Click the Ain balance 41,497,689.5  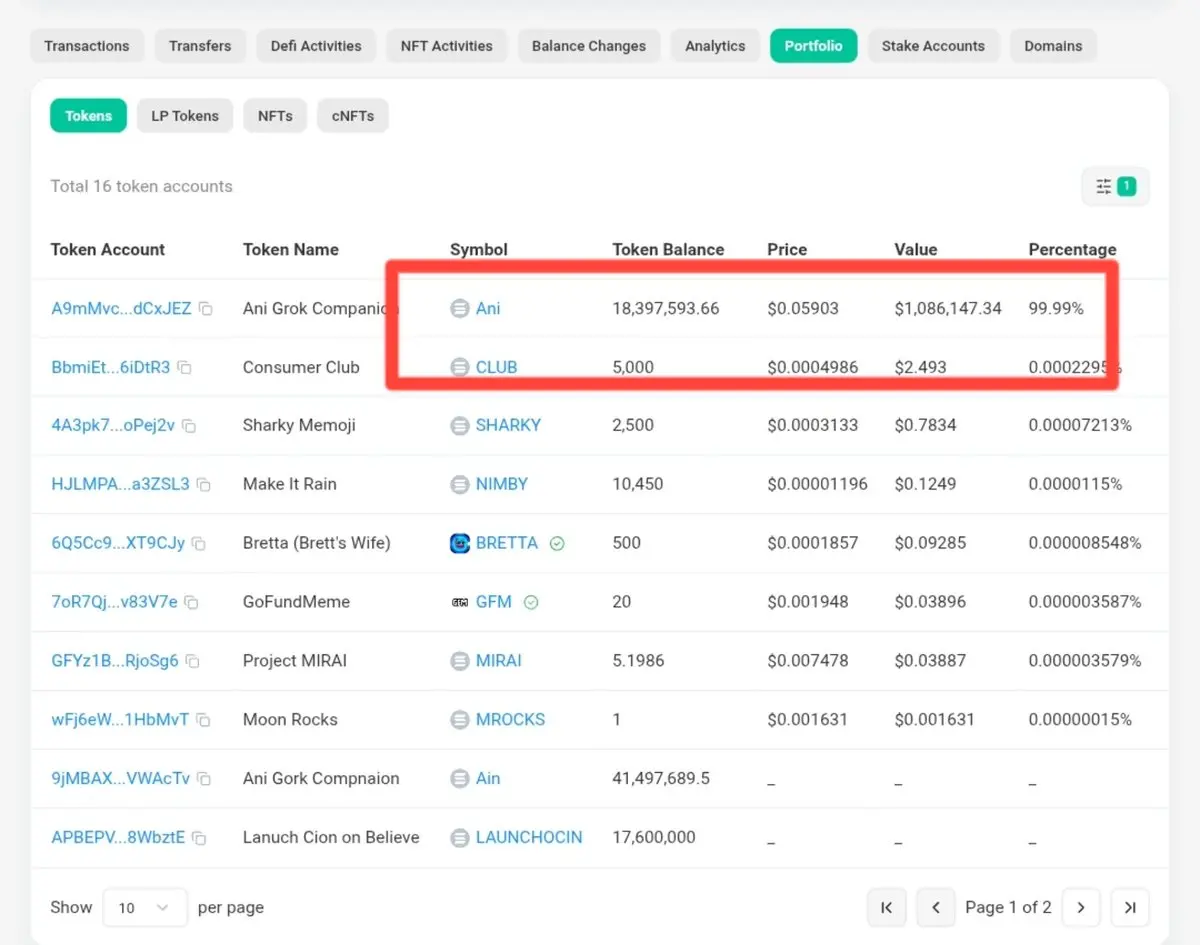[x=661, y=779]
